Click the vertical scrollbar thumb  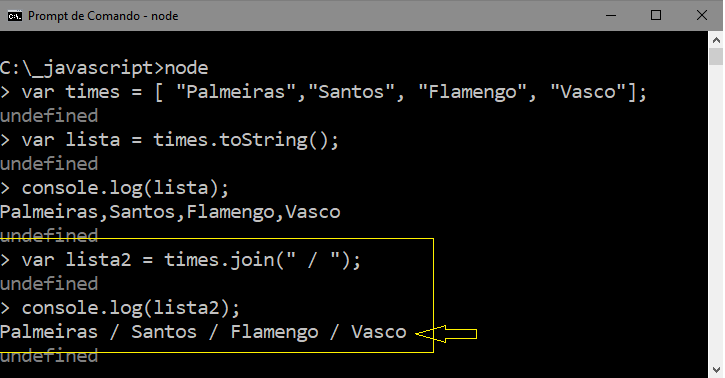[716, 57]
